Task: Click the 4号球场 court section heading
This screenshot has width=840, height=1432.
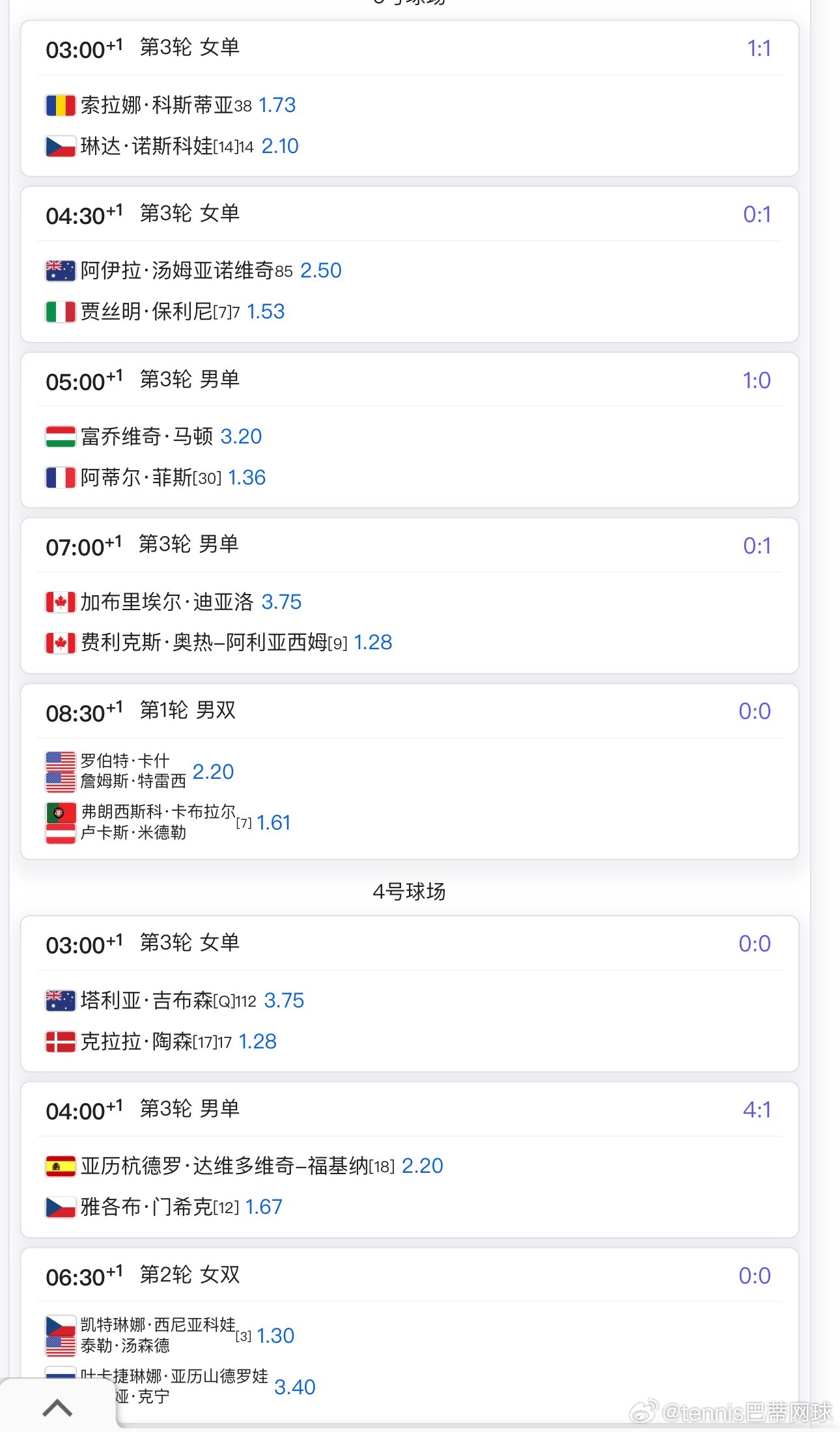Action: [x=410, y=891]
